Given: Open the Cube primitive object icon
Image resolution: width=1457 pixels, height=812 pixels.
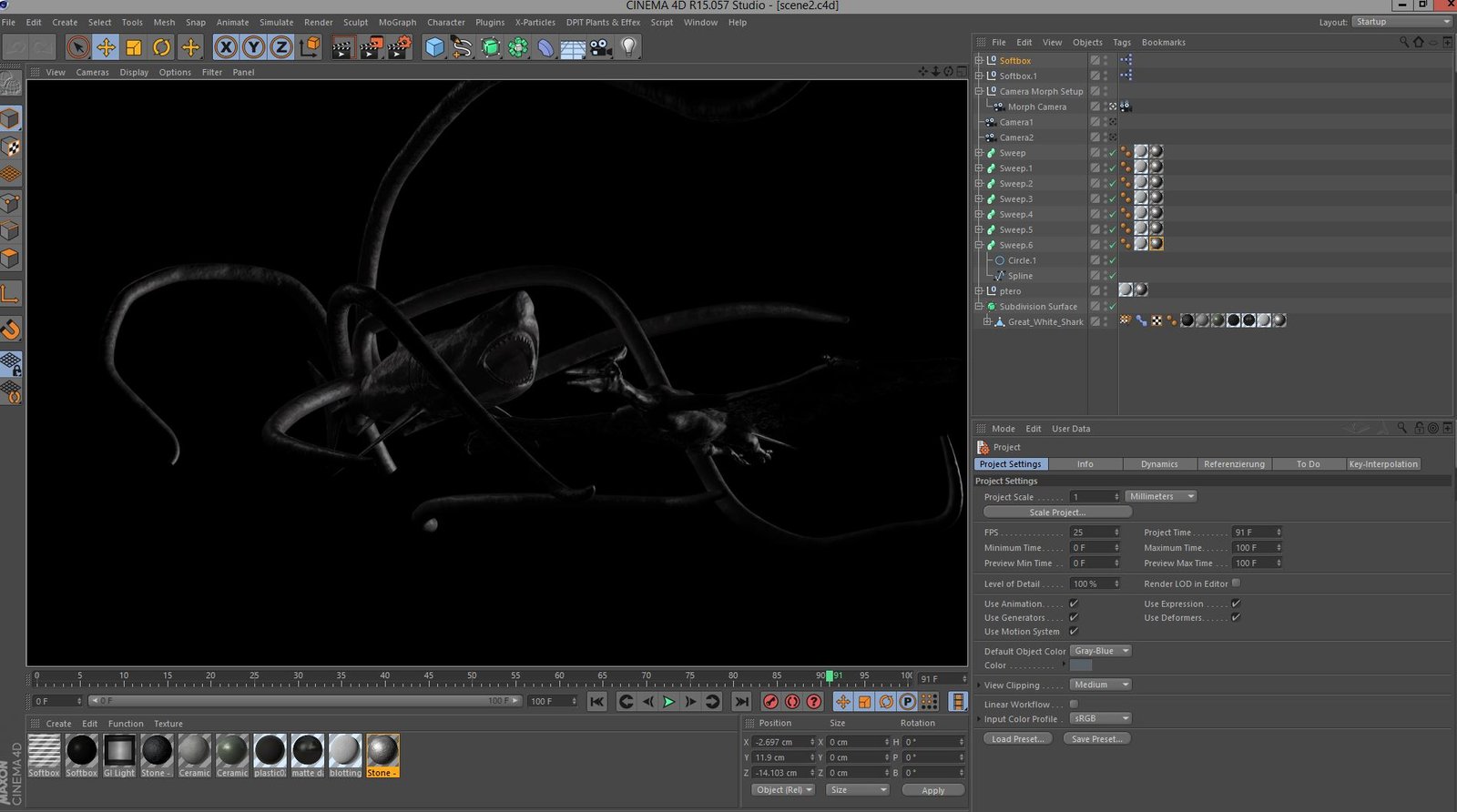Looking at the screenshot, I should (x=434, y=47).
